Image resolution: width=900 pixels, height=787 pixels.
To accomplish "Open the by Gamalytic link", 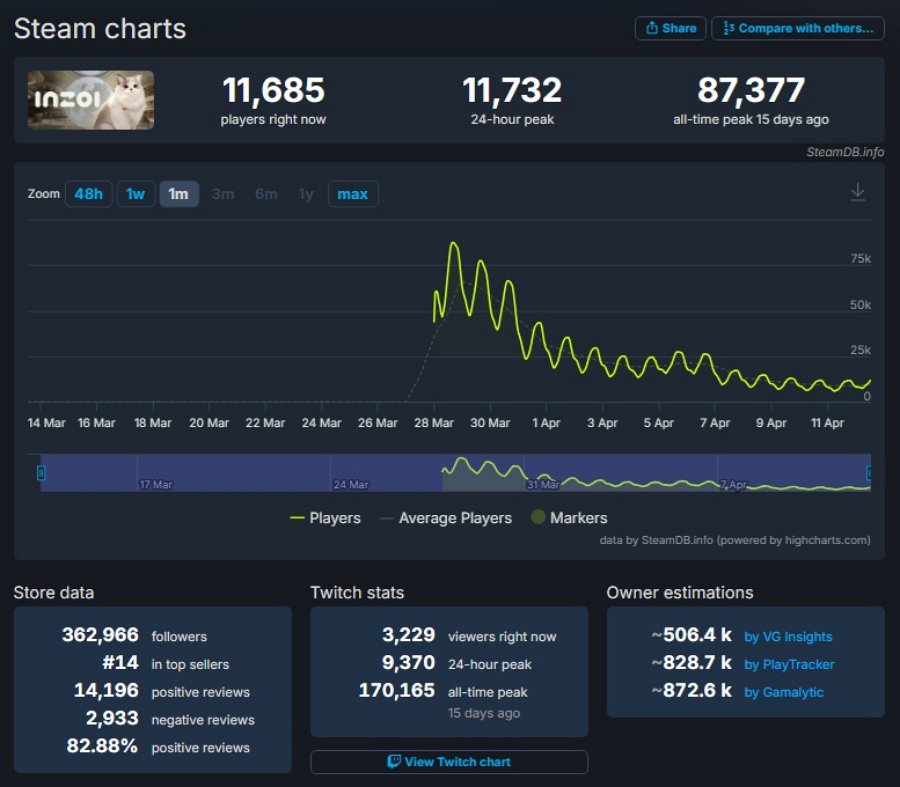I will click(x=783, y=692).
